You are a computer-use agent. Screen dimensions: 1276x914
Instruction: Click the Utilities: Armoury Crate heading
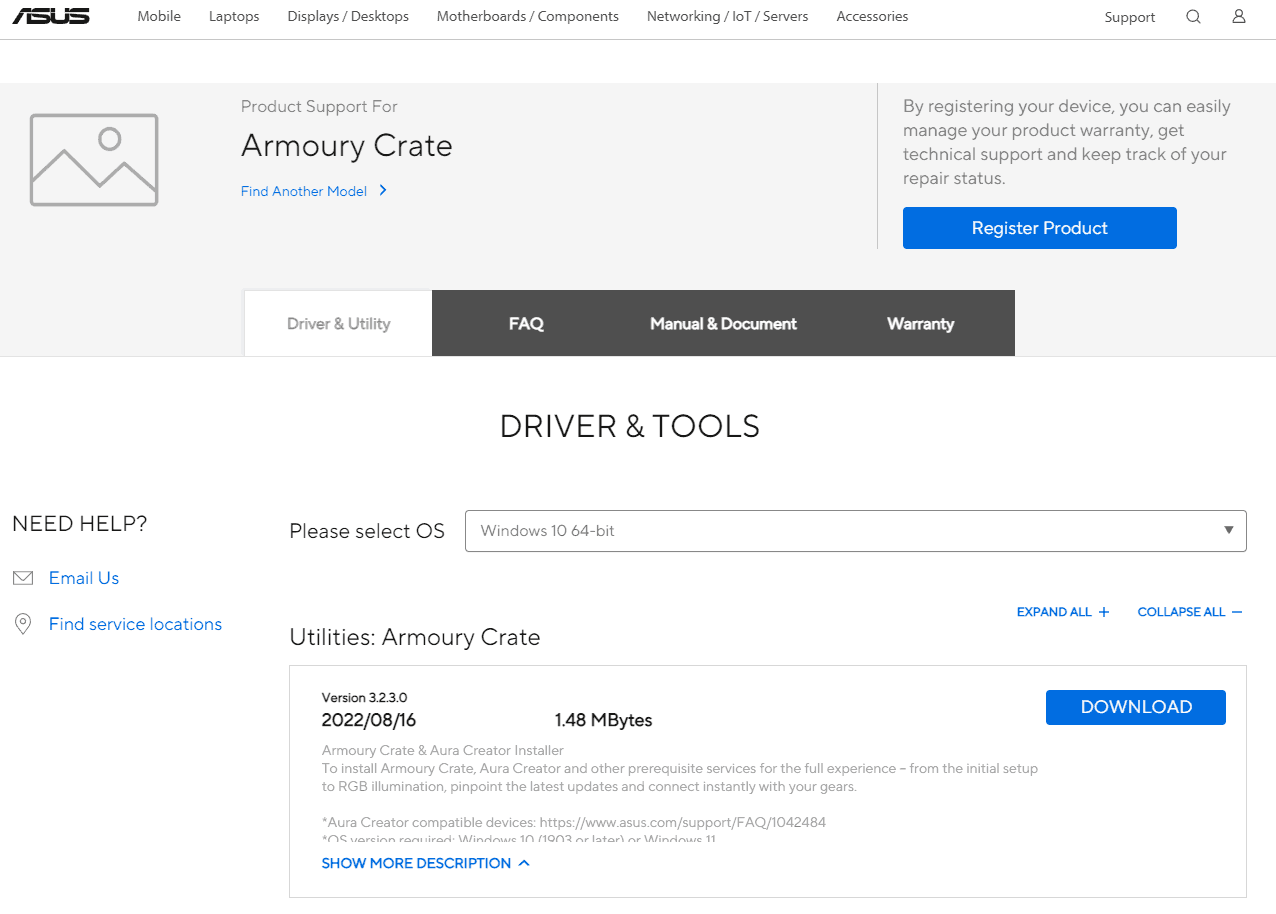pyautogui.click(x=415, y=637)
